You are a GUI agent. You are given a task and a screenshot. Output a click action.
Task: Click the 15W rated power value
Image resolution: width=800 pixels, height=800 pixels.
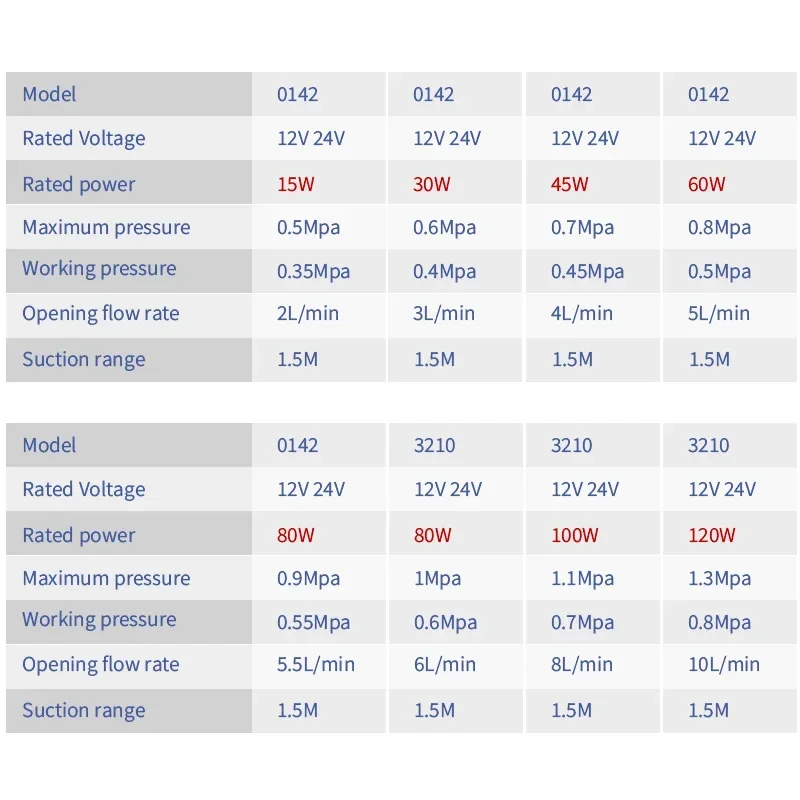coord(295,184)
